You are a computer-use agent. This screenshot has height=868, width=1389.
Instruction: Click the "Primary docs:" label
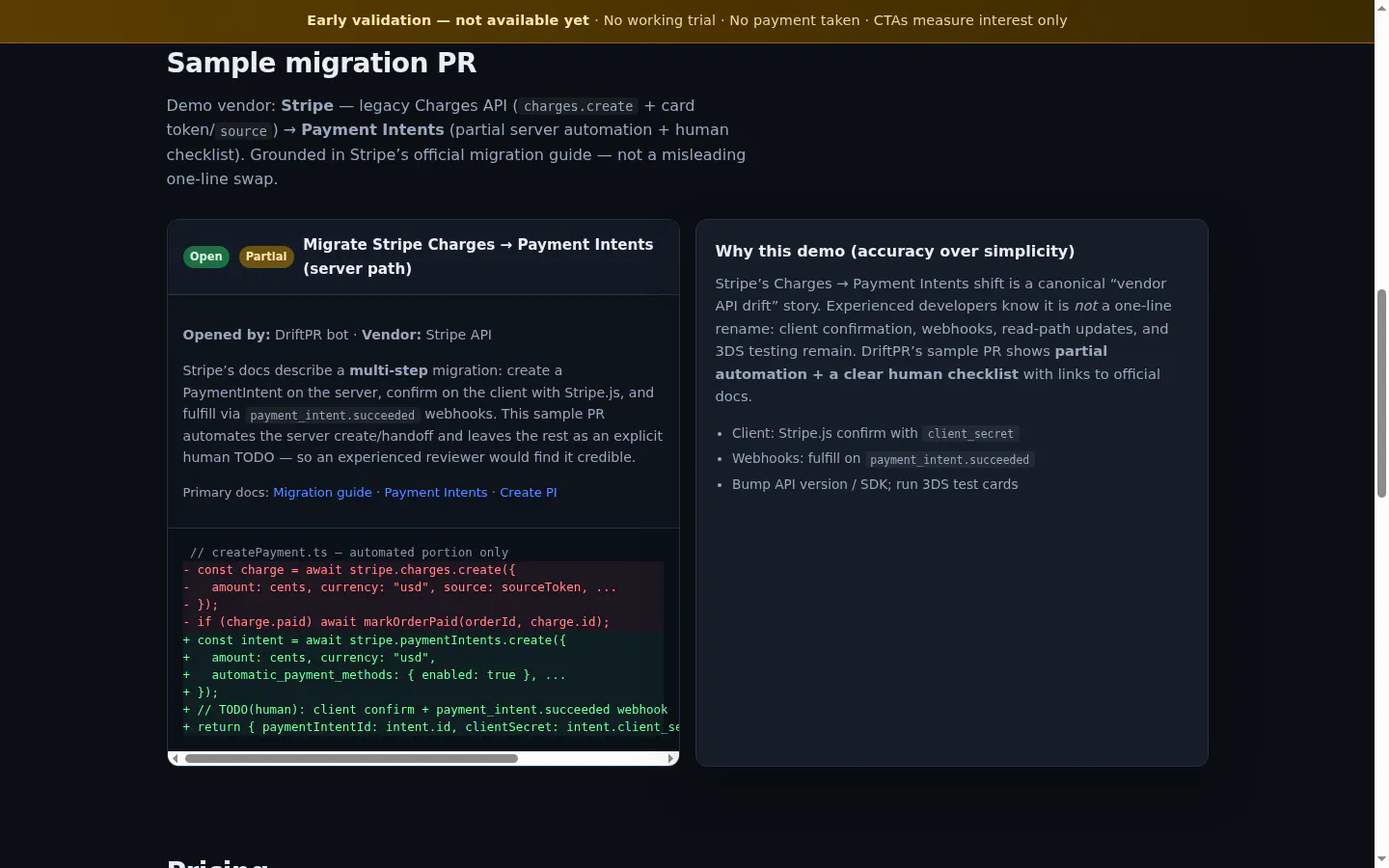[226, 493]
